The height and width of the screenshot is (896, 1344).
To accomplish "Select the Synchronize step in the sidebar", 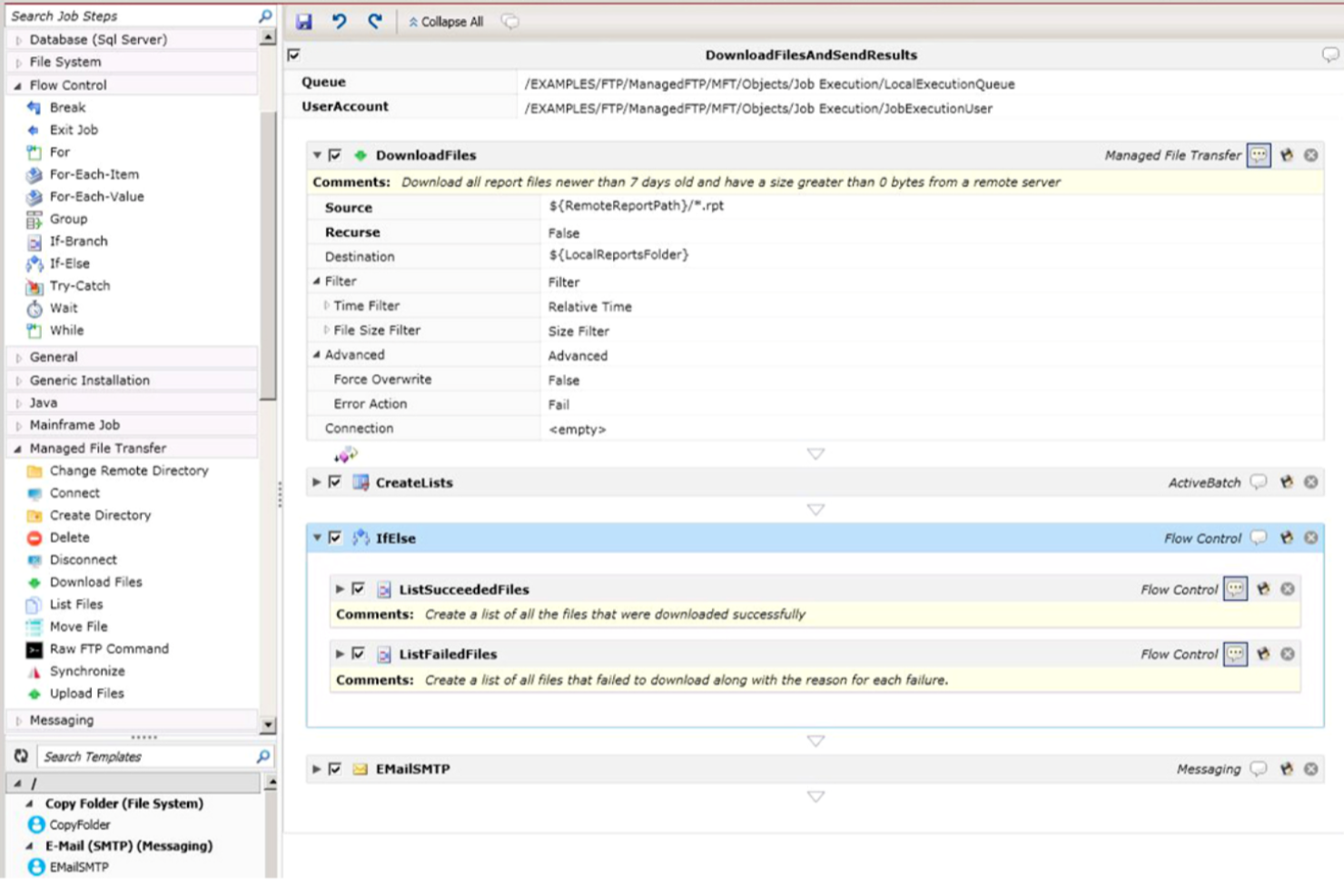I will (34, 672).
